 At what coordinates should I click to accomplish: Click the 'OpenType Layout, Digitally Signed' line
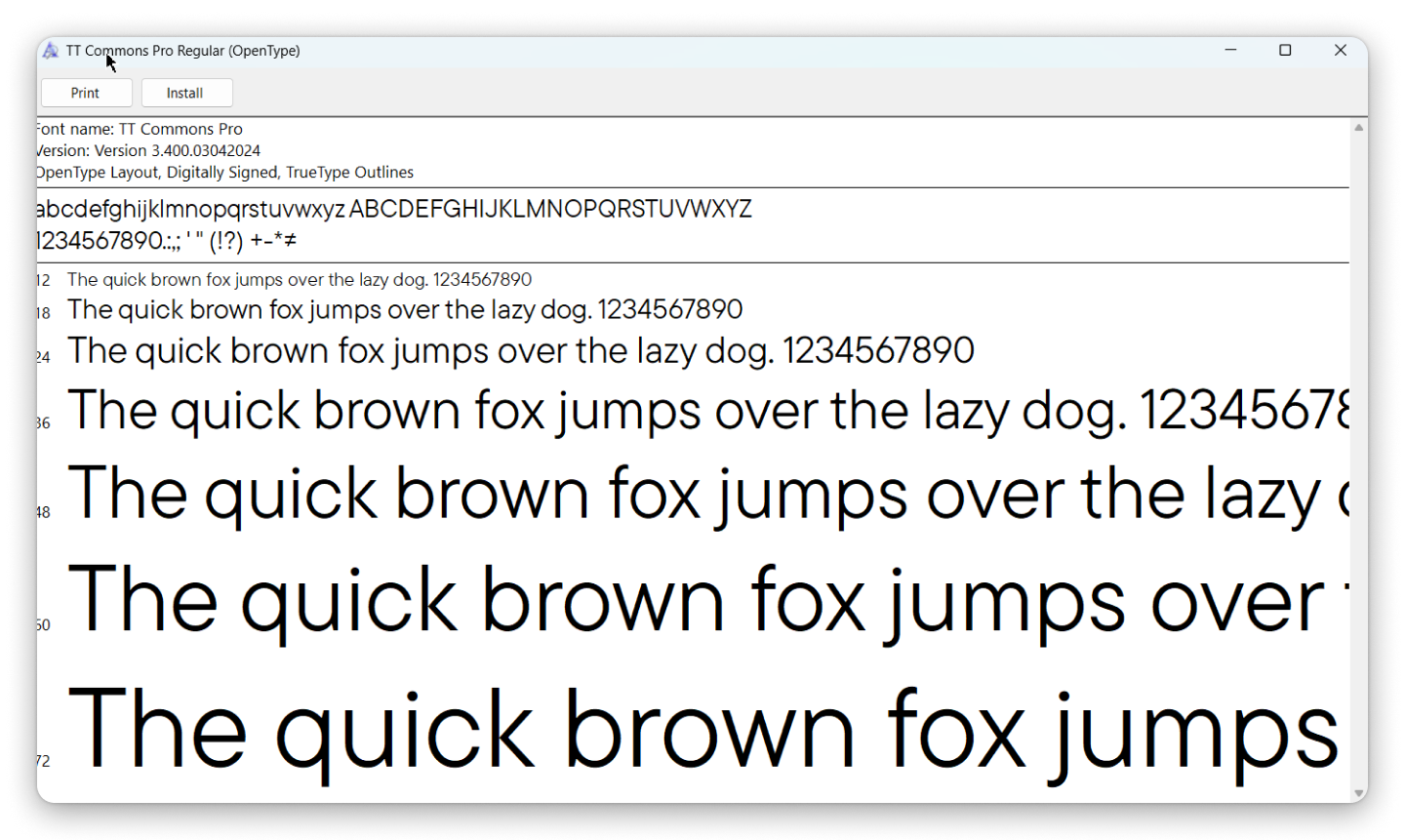click(x=225, y=173)
